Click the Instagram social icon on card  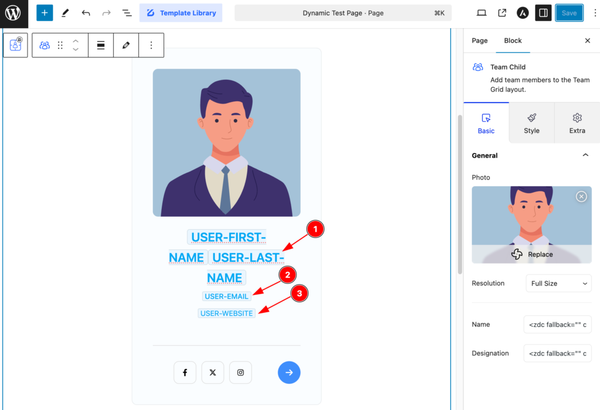pos(240,372)
